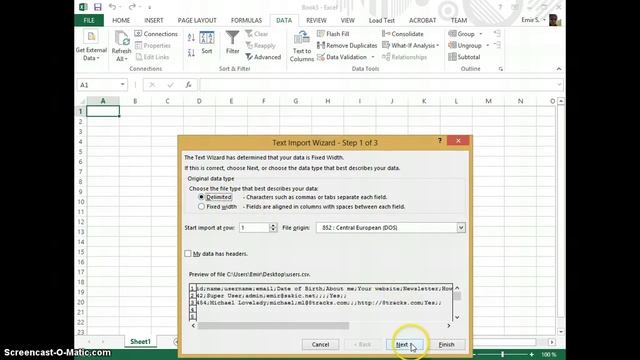This screenshot has width=640, height=360.
Task: Adjust the zoom slider in status bar
Action: click(x=502, y=354)
